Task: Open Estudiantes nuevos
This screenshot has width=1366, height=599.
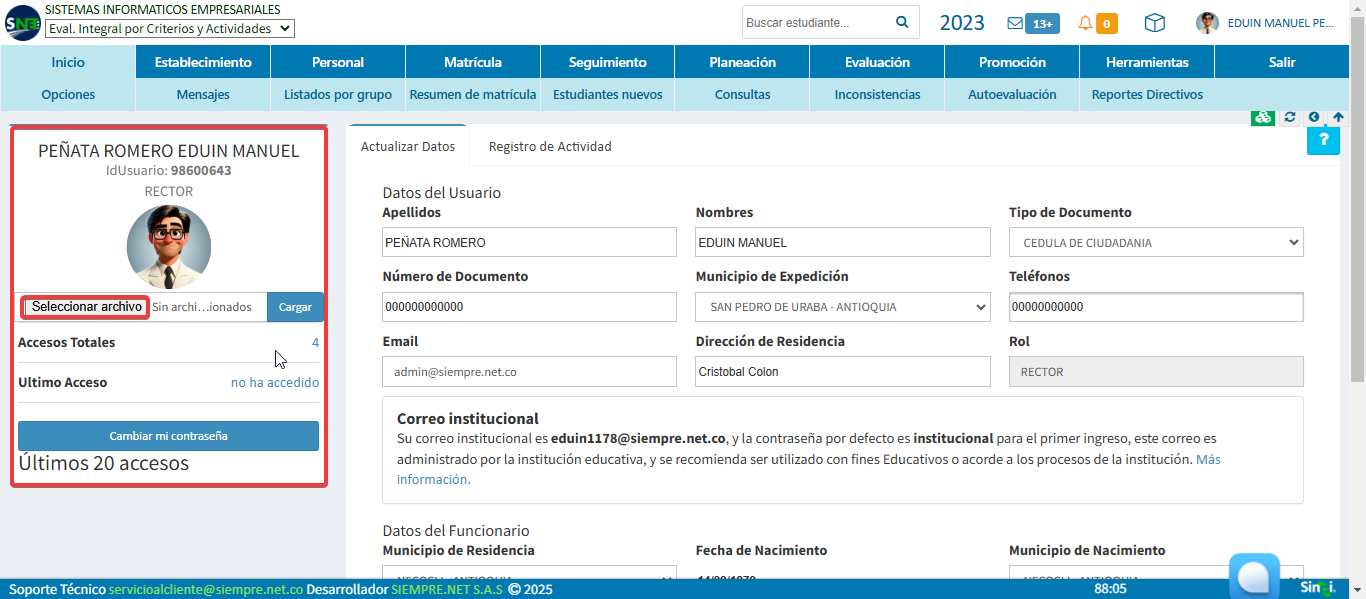Action: (x=608, y=95)
